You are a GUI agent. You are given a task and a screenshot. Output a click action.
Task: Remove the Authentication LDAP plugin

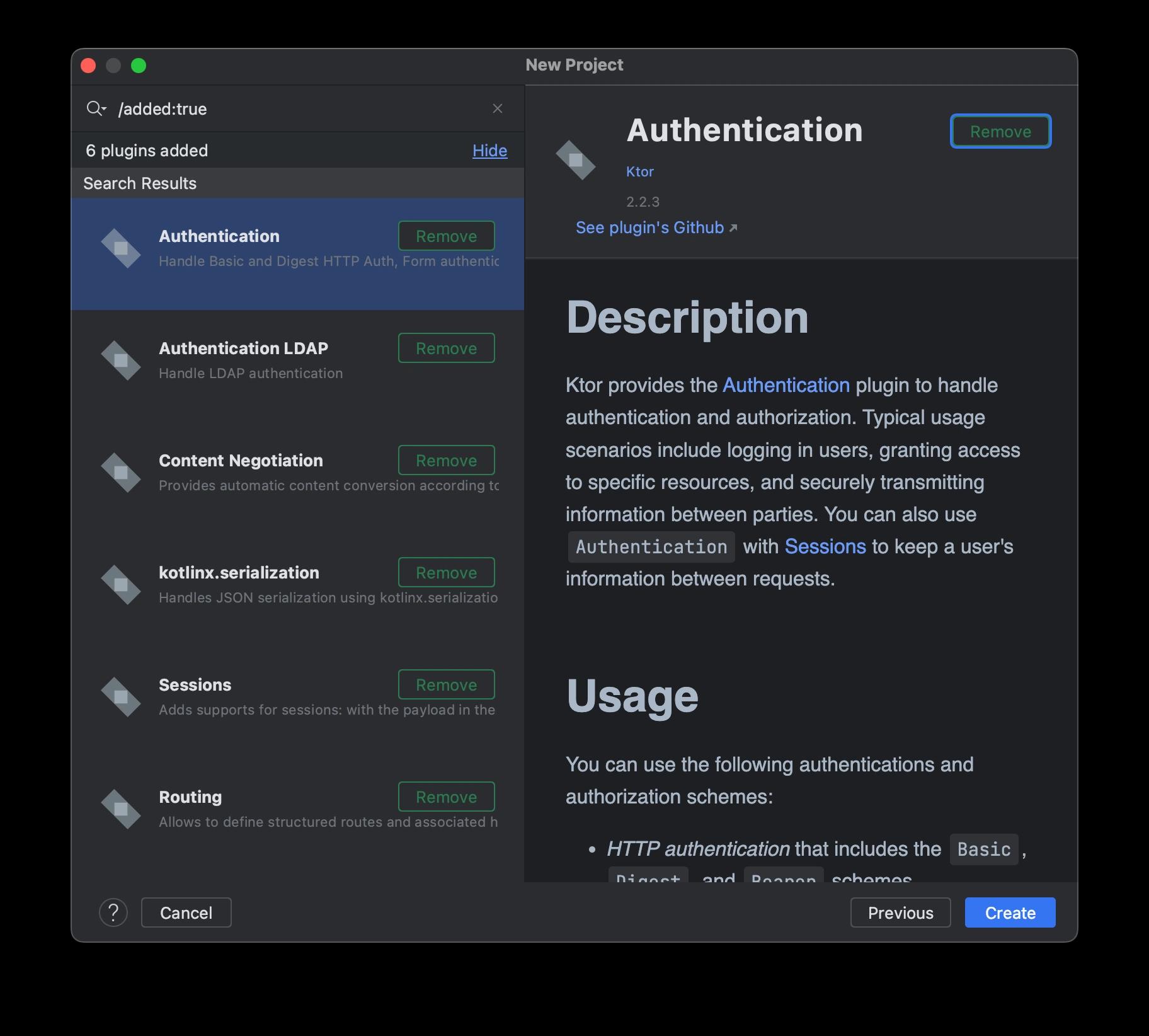pyautogui.click(x=446, y=348)
